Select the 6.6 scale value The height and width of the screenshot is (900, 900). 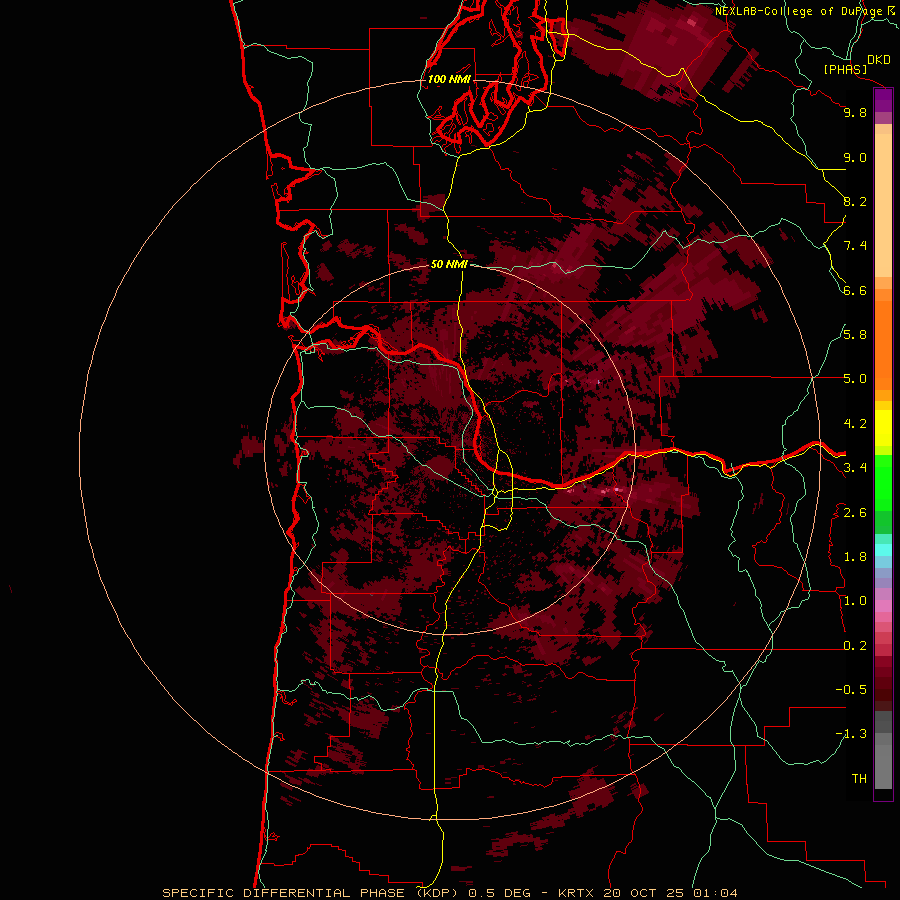coord(855,290)
